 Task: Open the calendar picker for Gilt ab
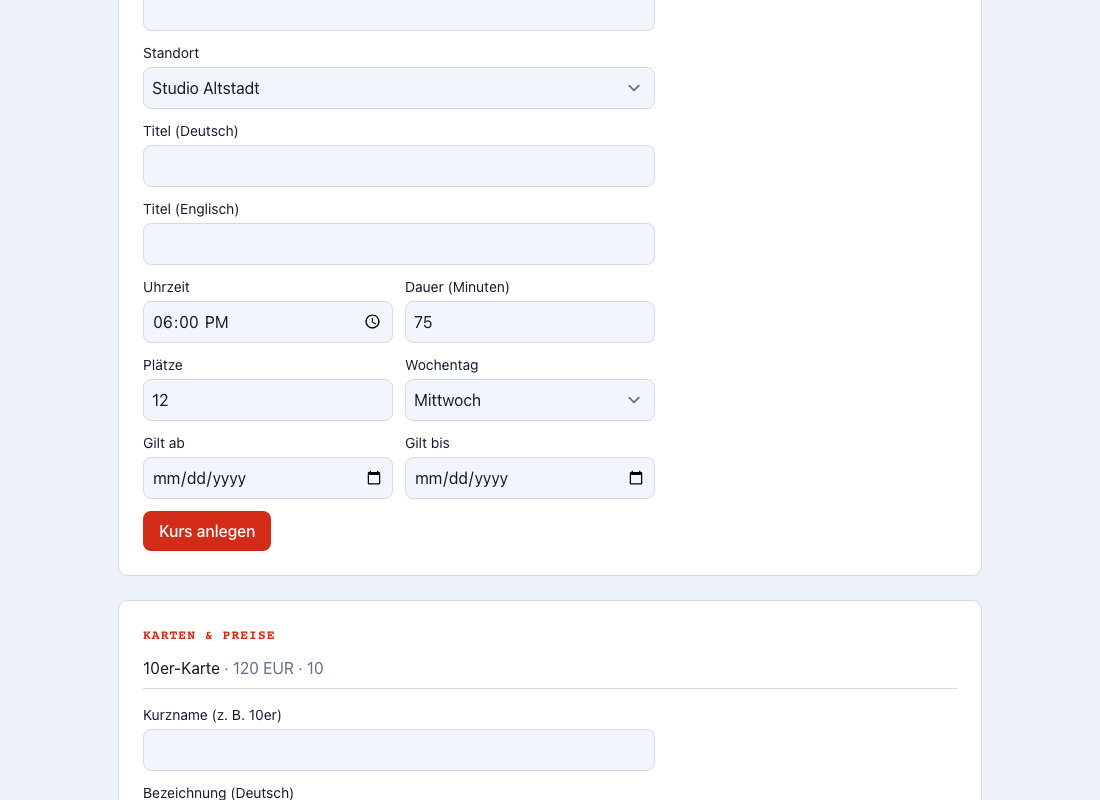click(x=374, y=478)
